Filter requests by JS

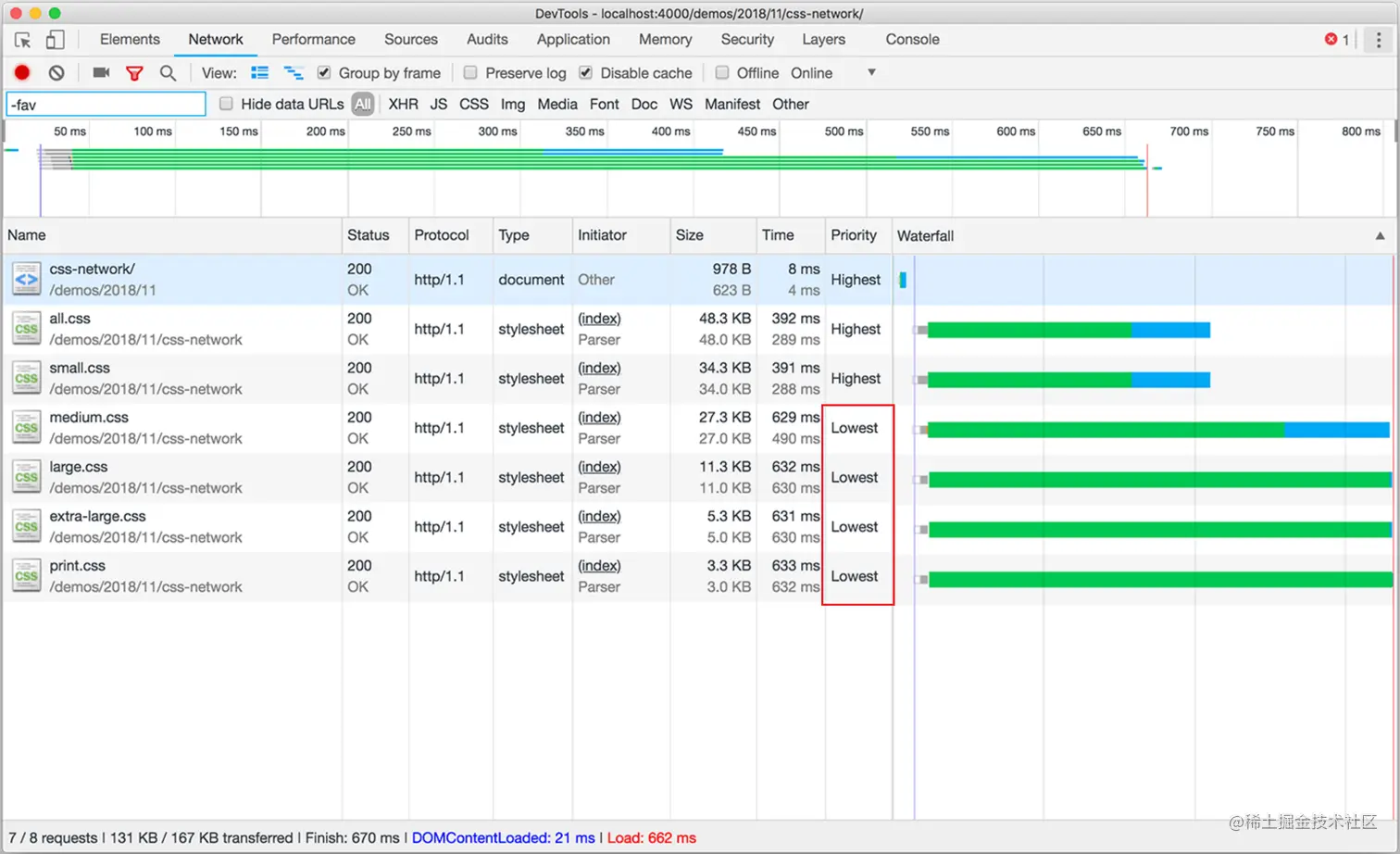coord(439,105)
